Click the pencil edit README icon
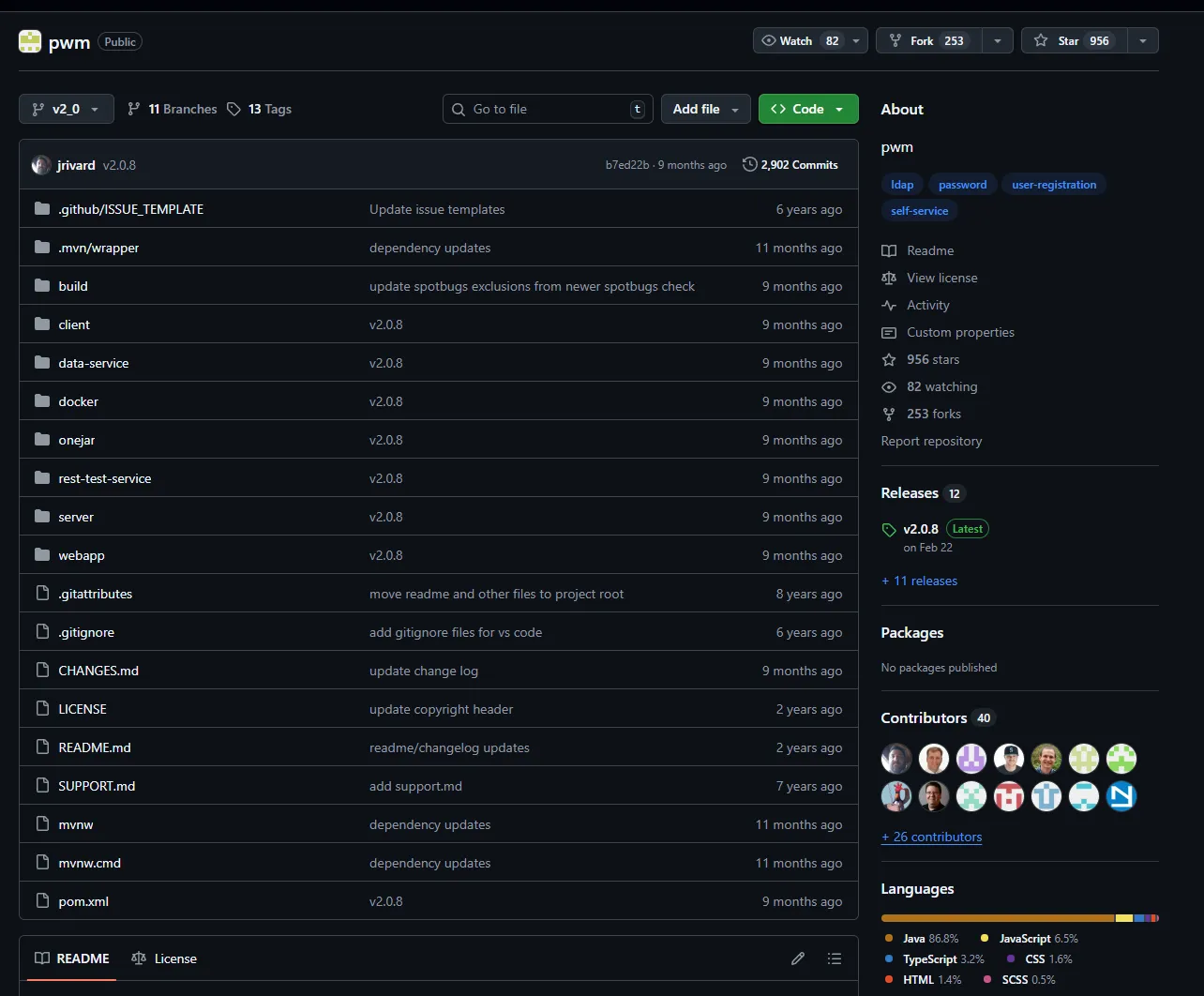This screenshot has width=1204, height=996. (x=798, y=958)
